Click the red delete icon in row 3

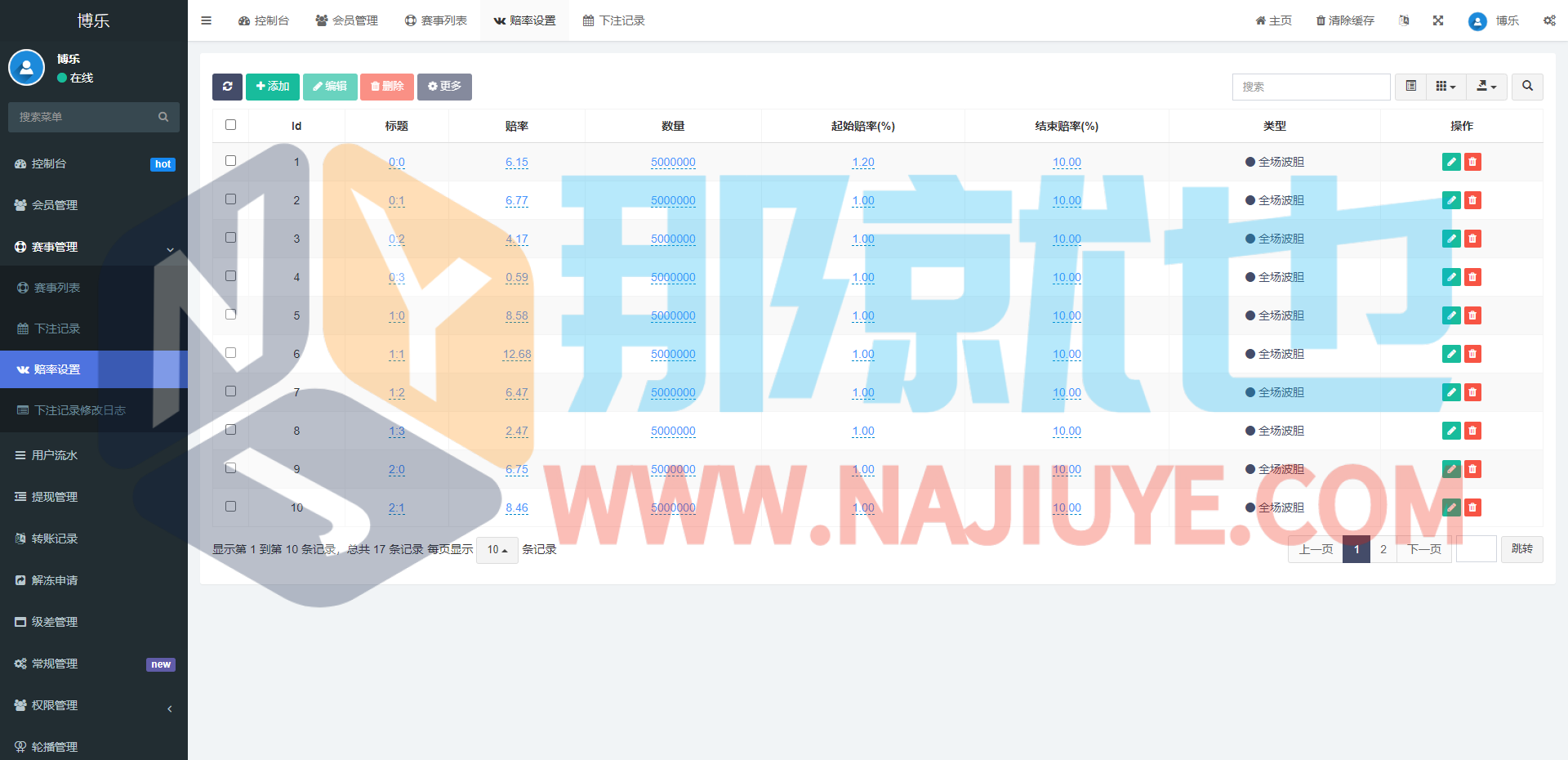click(x=1472, y=239)
